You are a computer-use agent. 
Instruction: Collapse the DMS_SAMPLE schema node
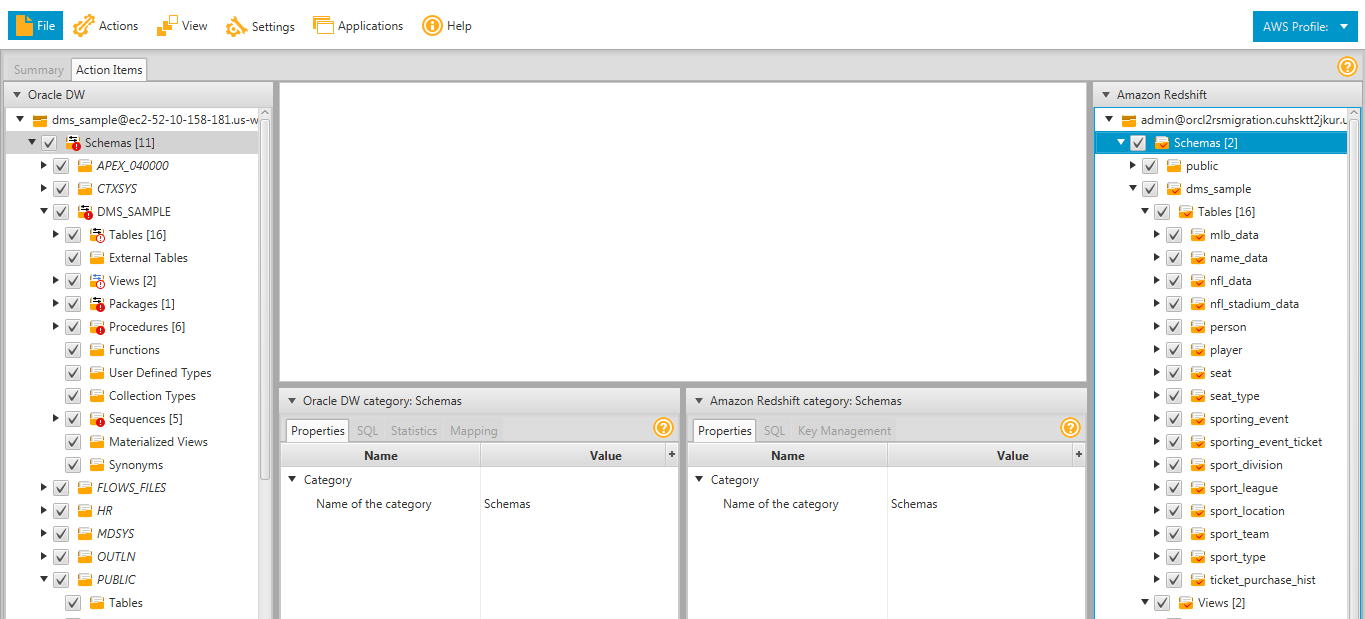coord(44,212)
